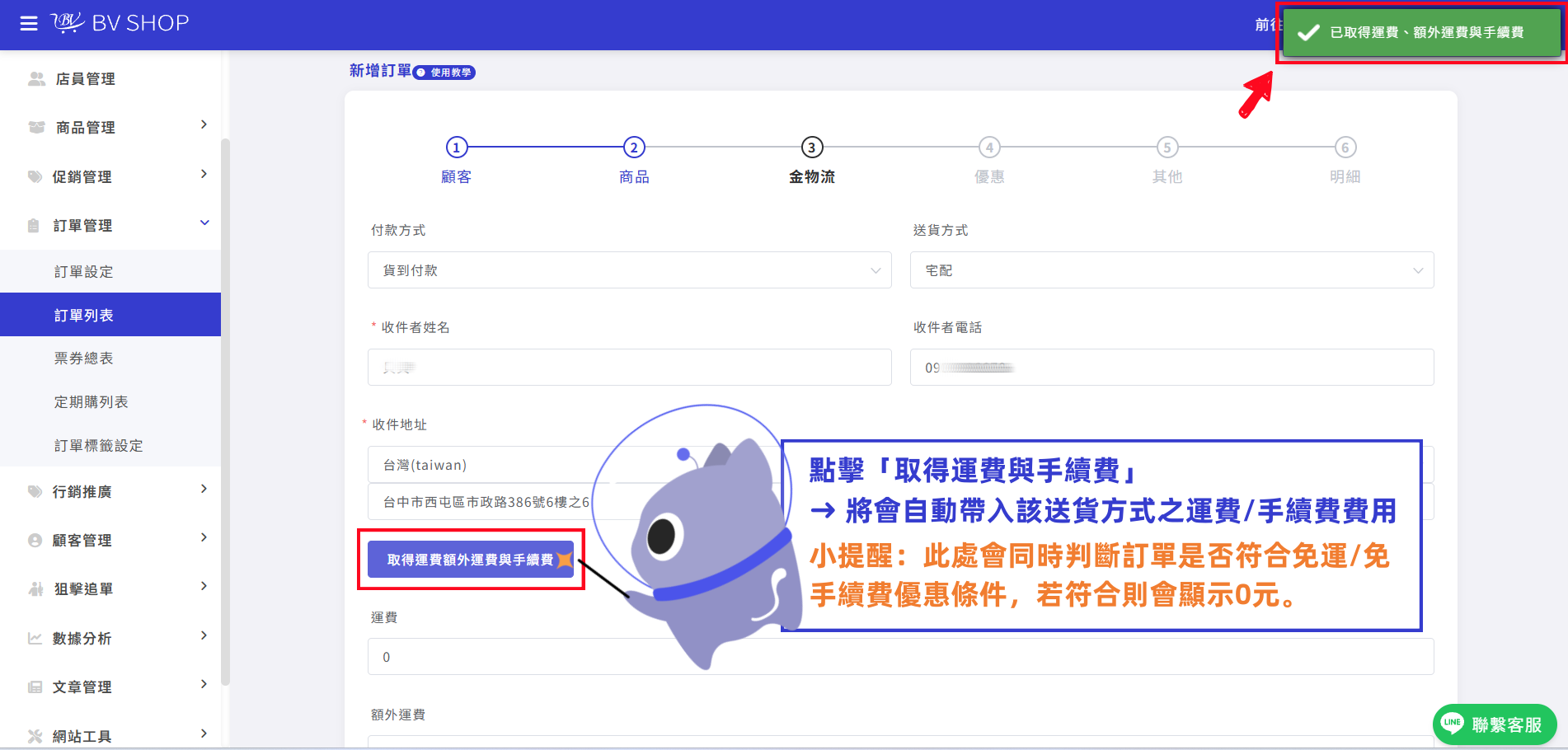Click the 運費 input field
Image resolution: width=1568 pixels, height=750 pixels.
click(901, 657)
